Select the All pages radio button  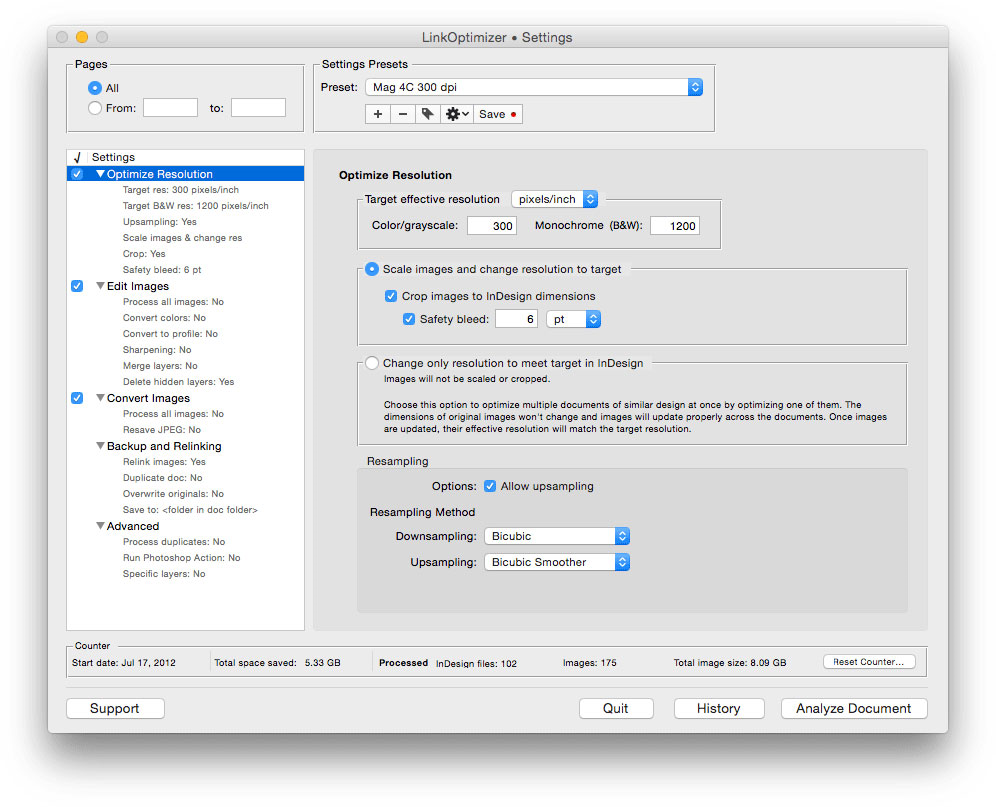click(x=95, y=88)
